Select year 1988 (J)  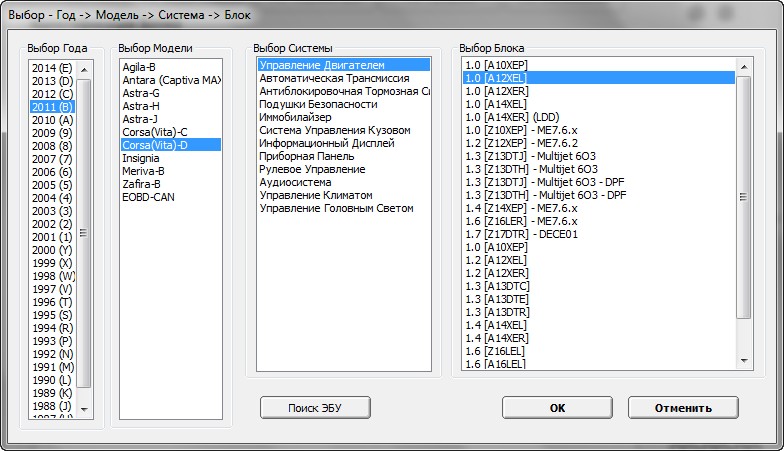[x=52, y=406]
